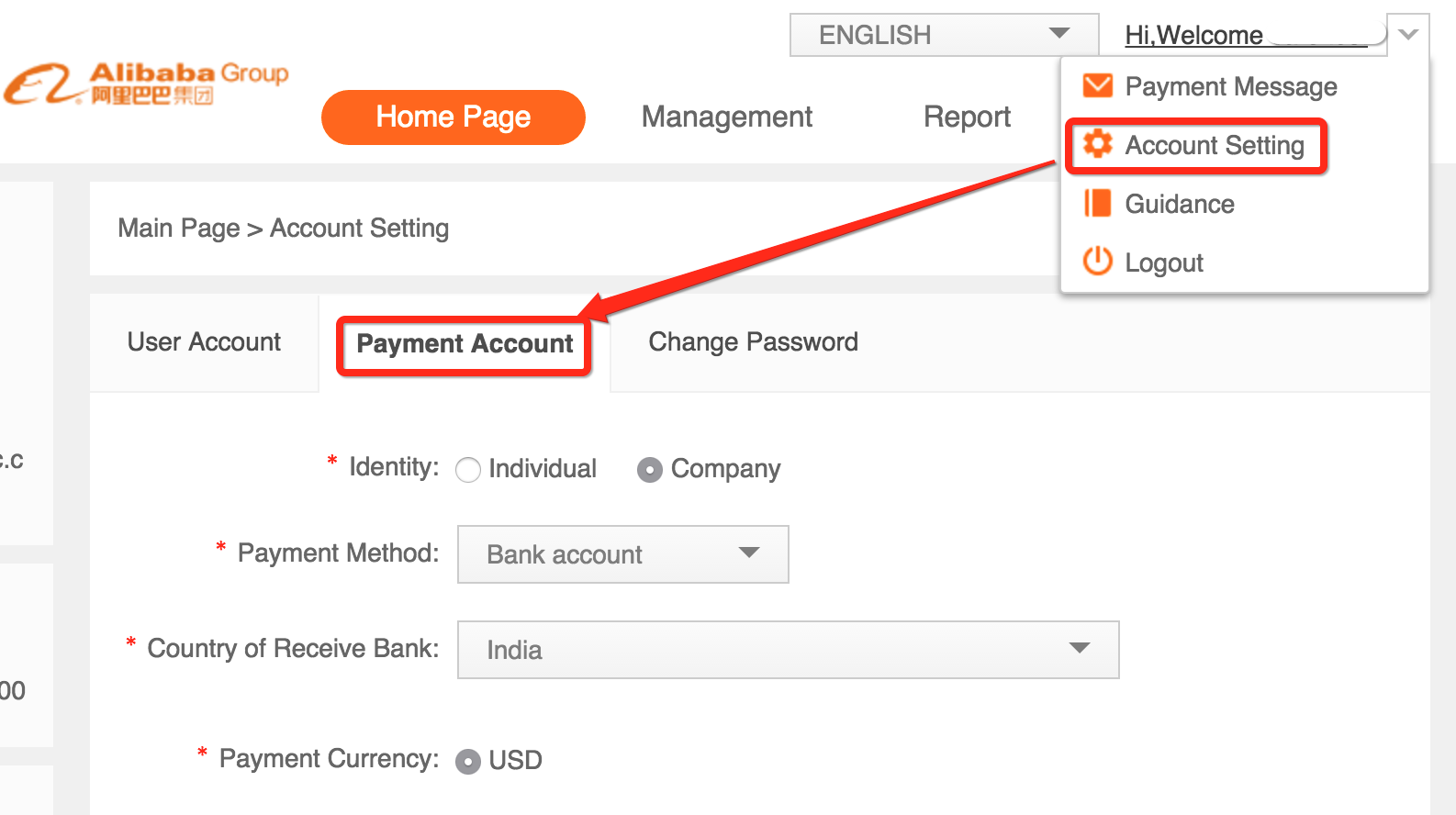
Task: Switch to the User Account tab
Action: coord(204,342)
